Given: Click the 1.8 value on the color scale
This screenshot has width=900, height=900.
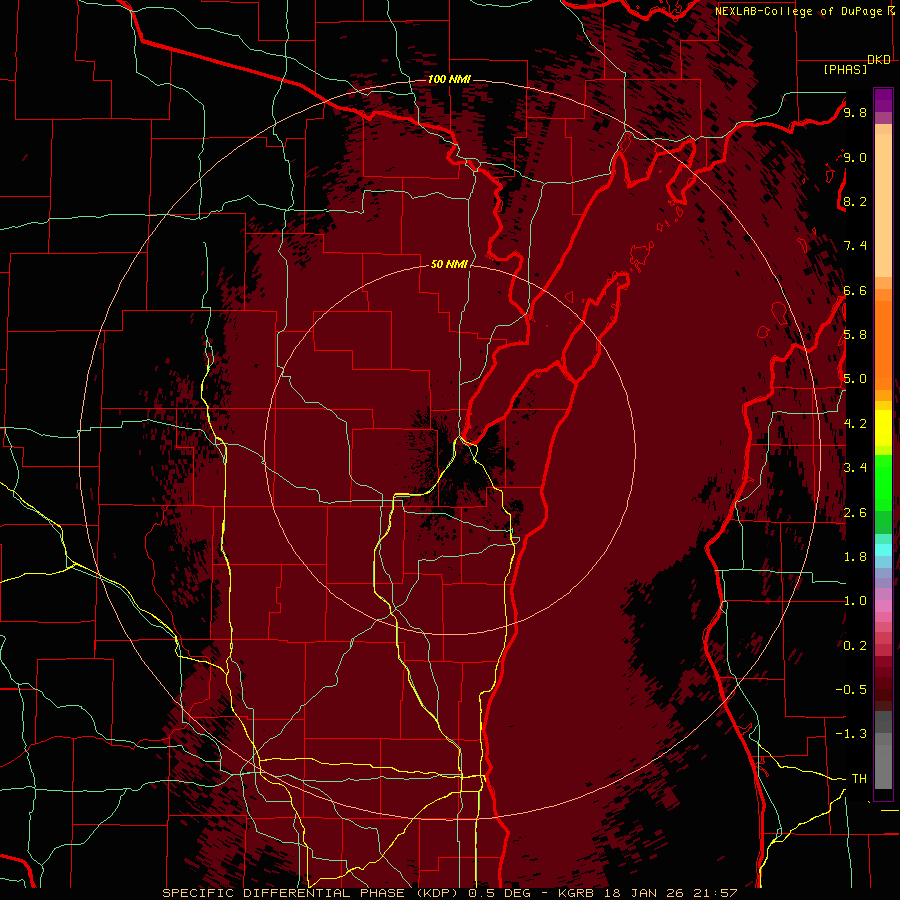Looking at the screenshot, I should pos(855,557).
